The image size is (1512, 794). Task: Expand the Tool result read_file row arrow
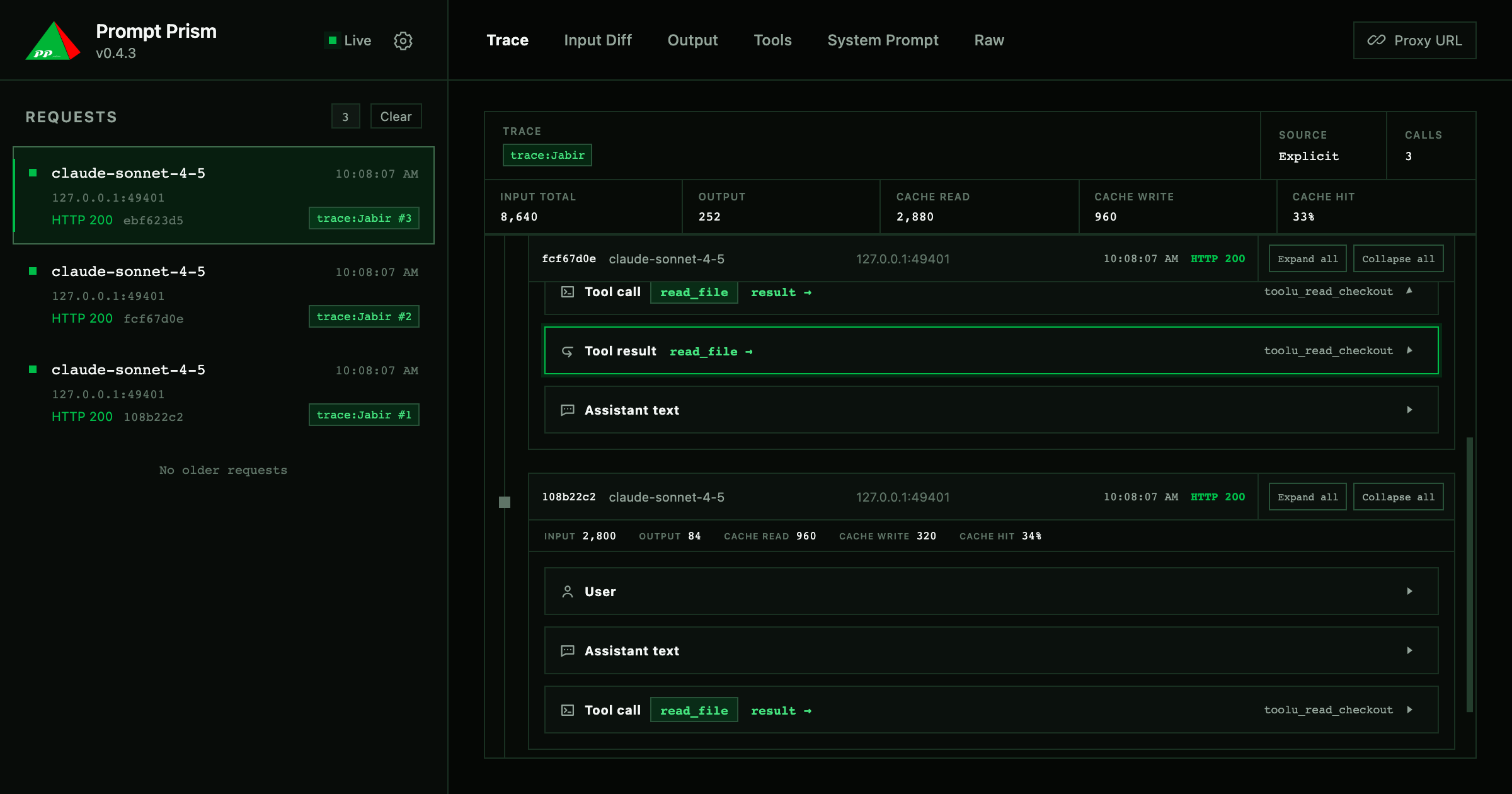tap(1409, 350)
